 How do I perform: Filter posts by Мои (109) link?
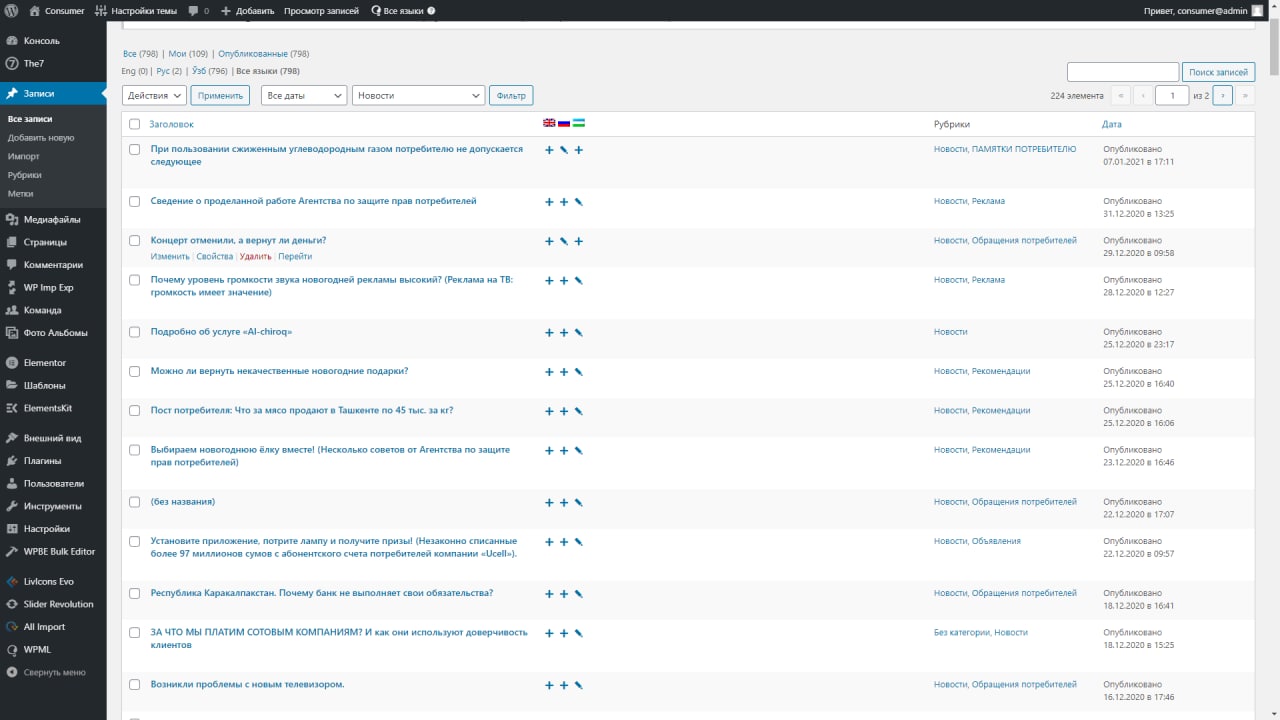[x=188, y=53]
